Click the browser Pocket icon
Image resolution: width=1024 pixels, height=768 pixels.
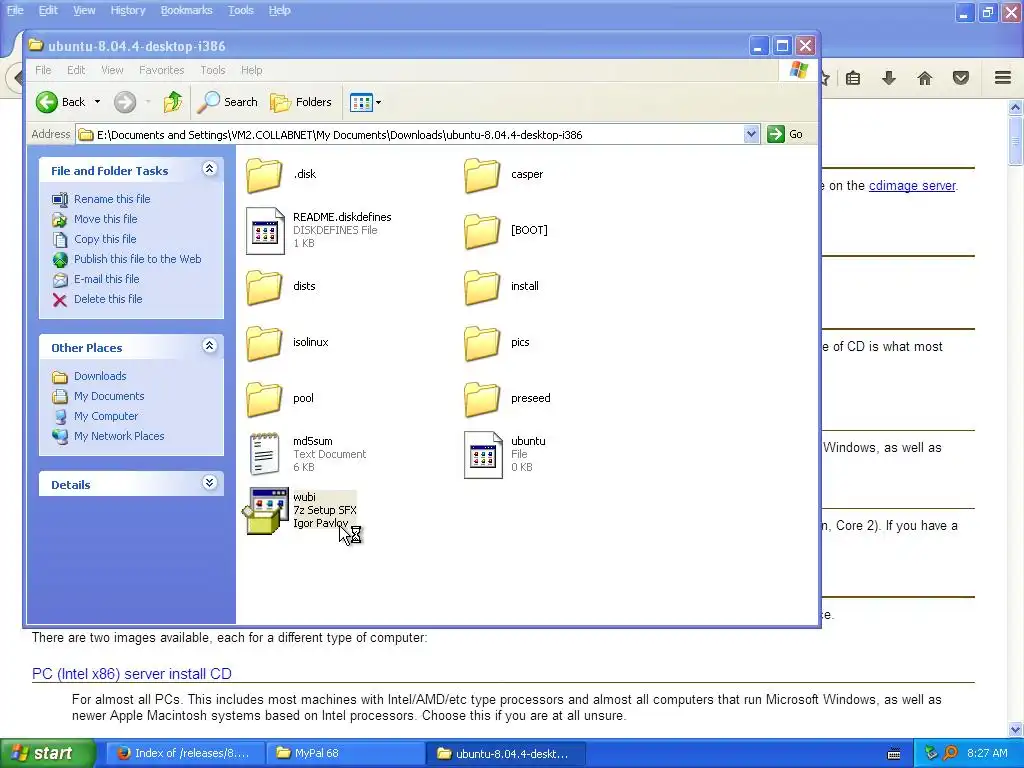(961, 78)
